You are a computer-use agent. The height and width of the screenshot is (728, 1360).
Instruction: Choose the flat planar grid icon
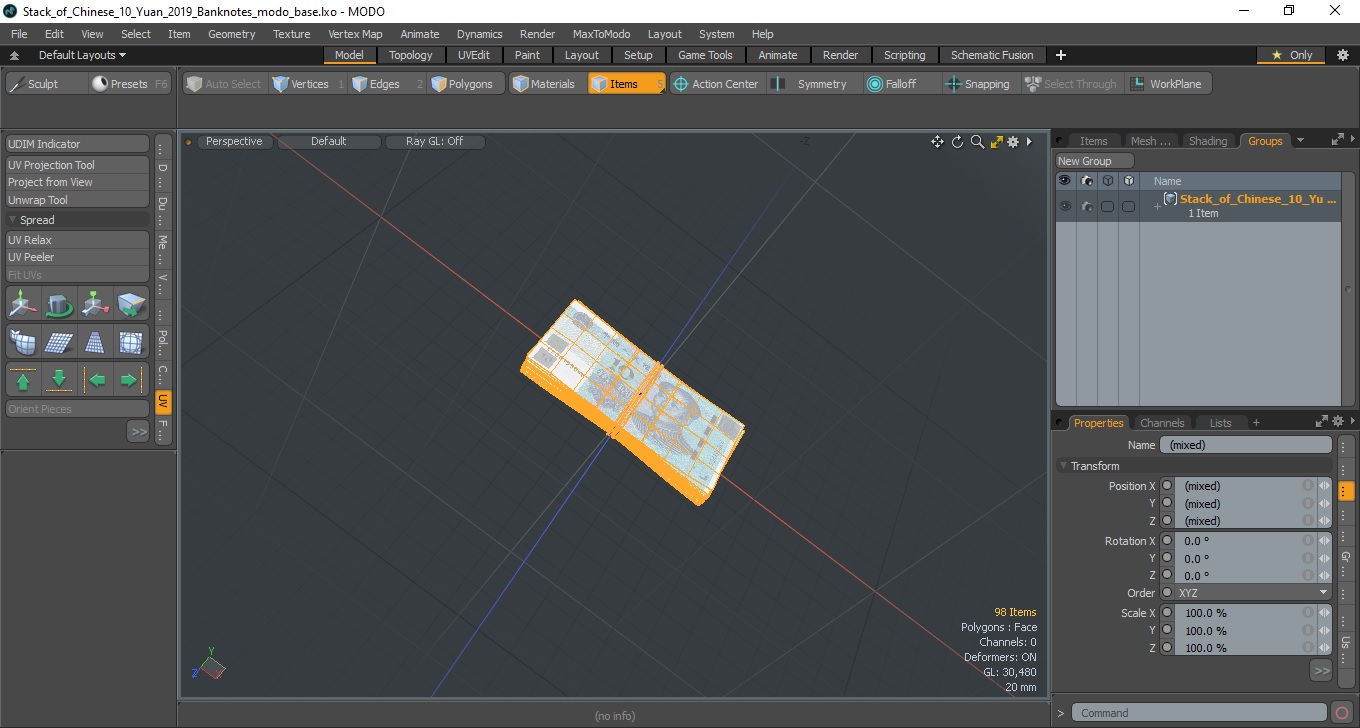tap(59, 342)
